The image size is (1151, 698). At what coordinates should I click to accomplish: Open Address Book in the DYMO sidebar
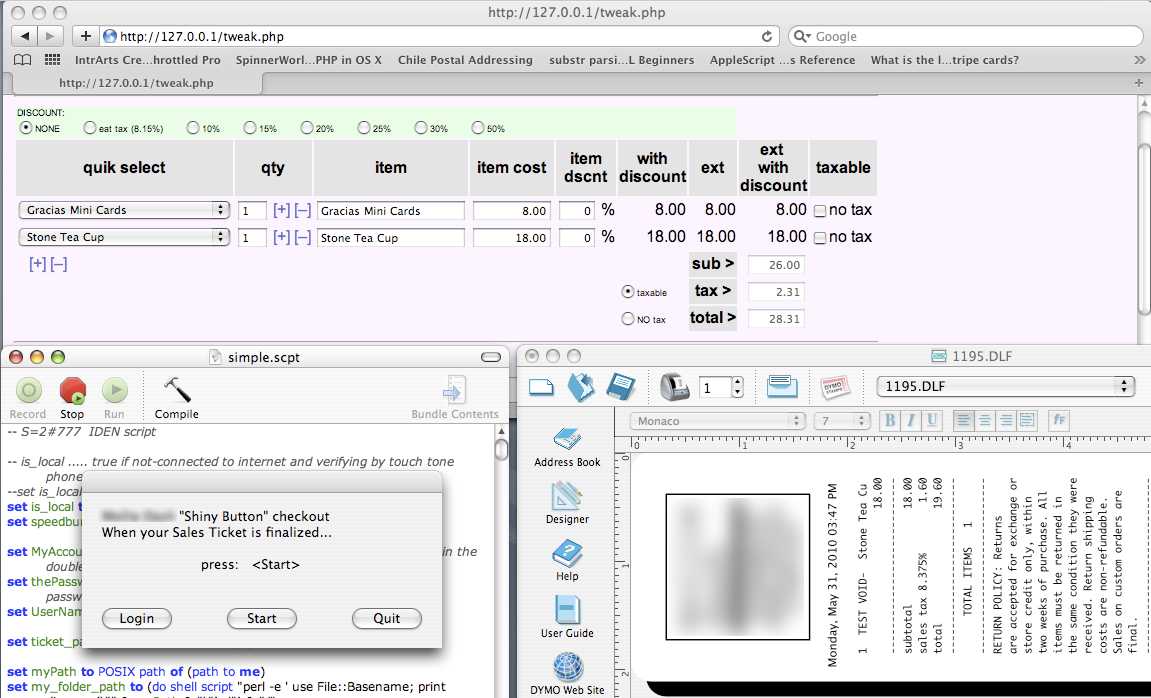coord(567,447)
